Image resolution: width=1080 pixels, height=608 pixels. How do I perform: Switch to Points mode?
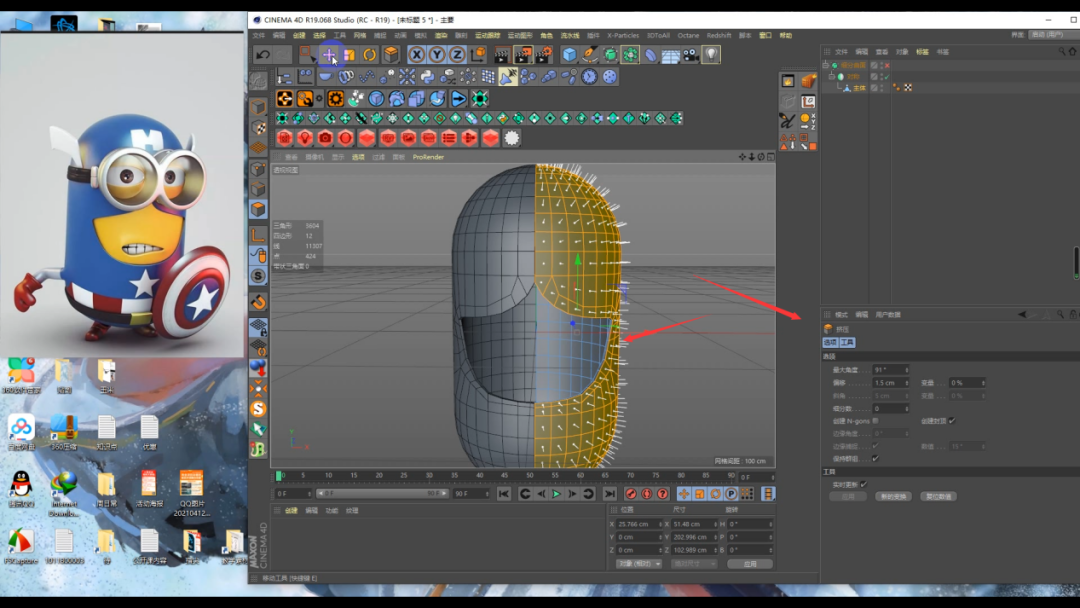tap(258, 169)
